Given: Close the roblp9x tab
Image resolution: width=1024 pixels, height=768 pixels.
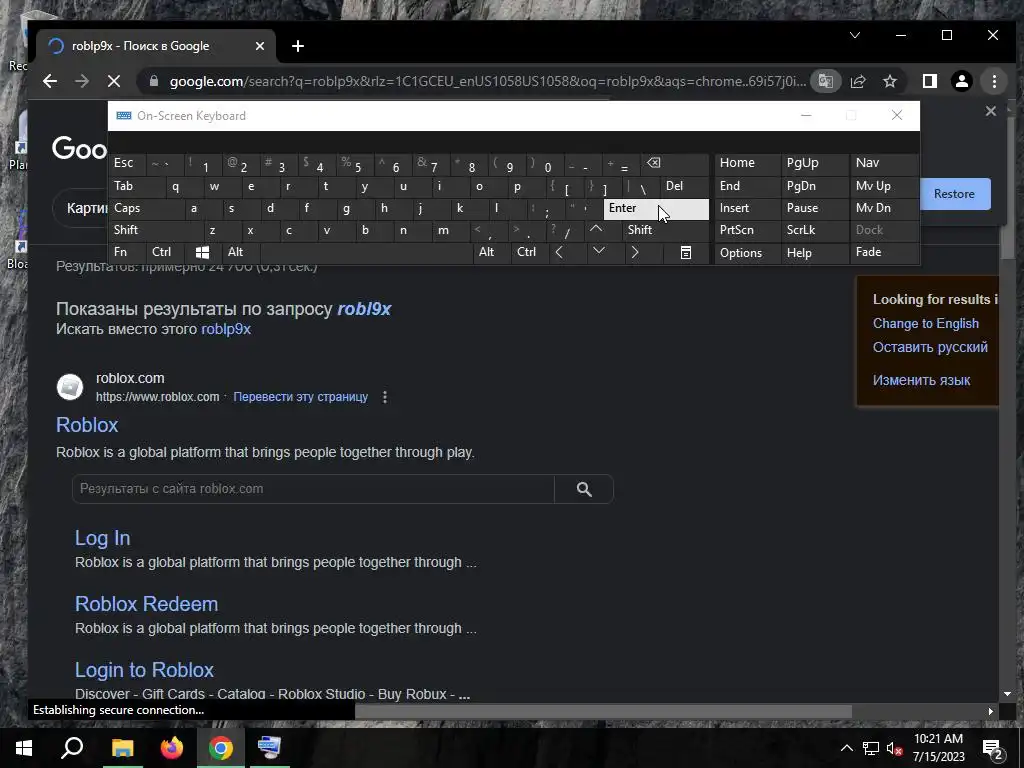Looking at the screenshot, I should click(x=259, y=46).
